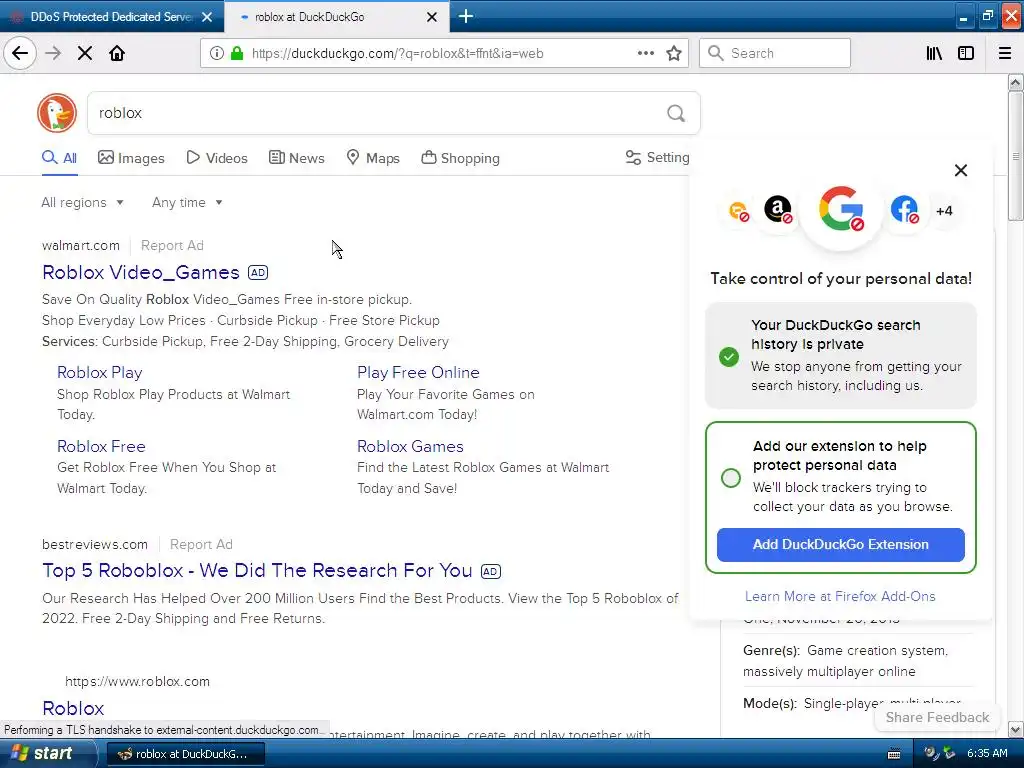Click the walmart.com ad domain text
This screenshot has width=1024, height=768.
coord(81,246)
